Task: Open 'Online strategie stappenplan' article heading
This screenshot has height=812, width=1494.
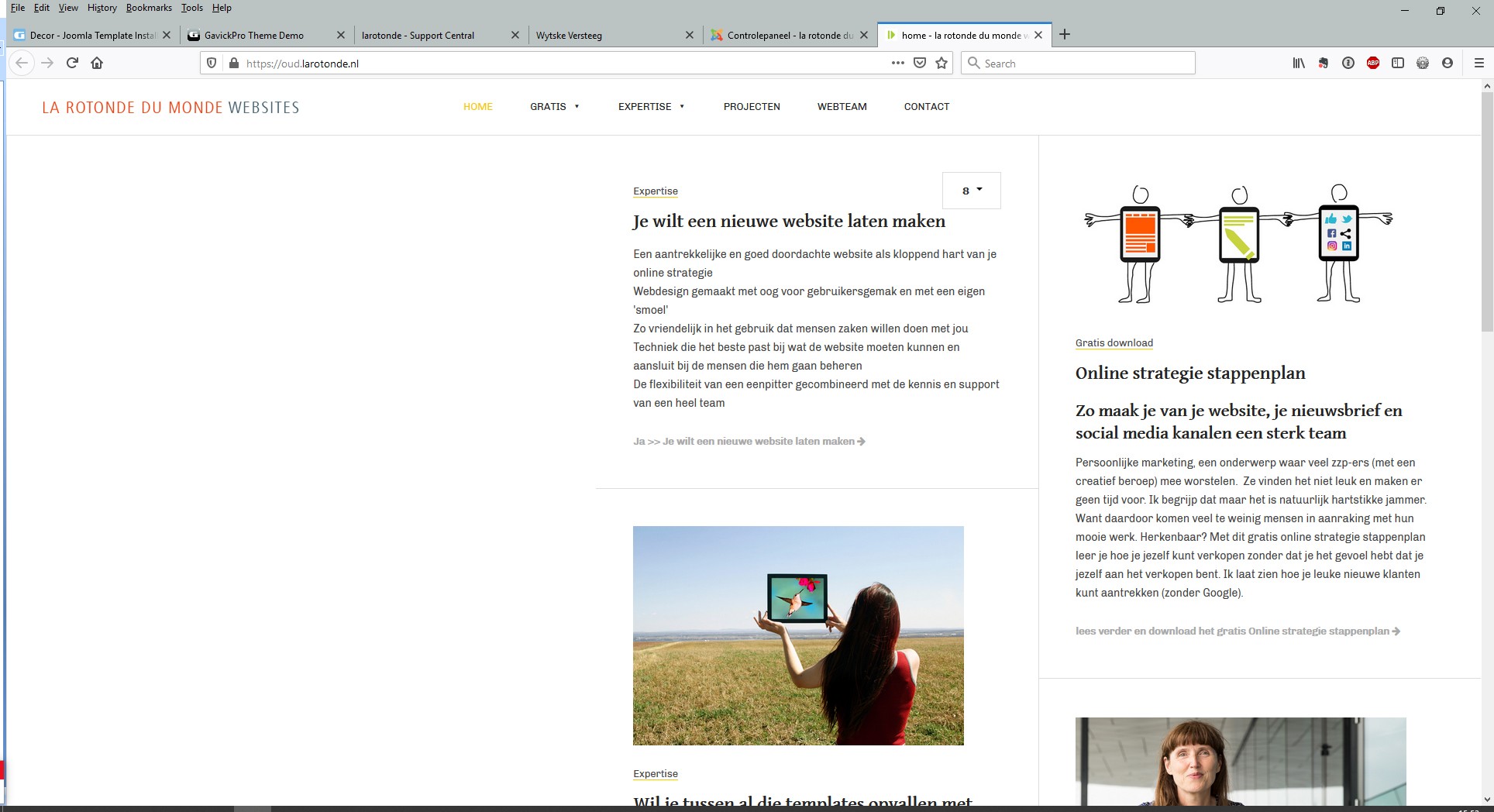Action: (1189, 373)
